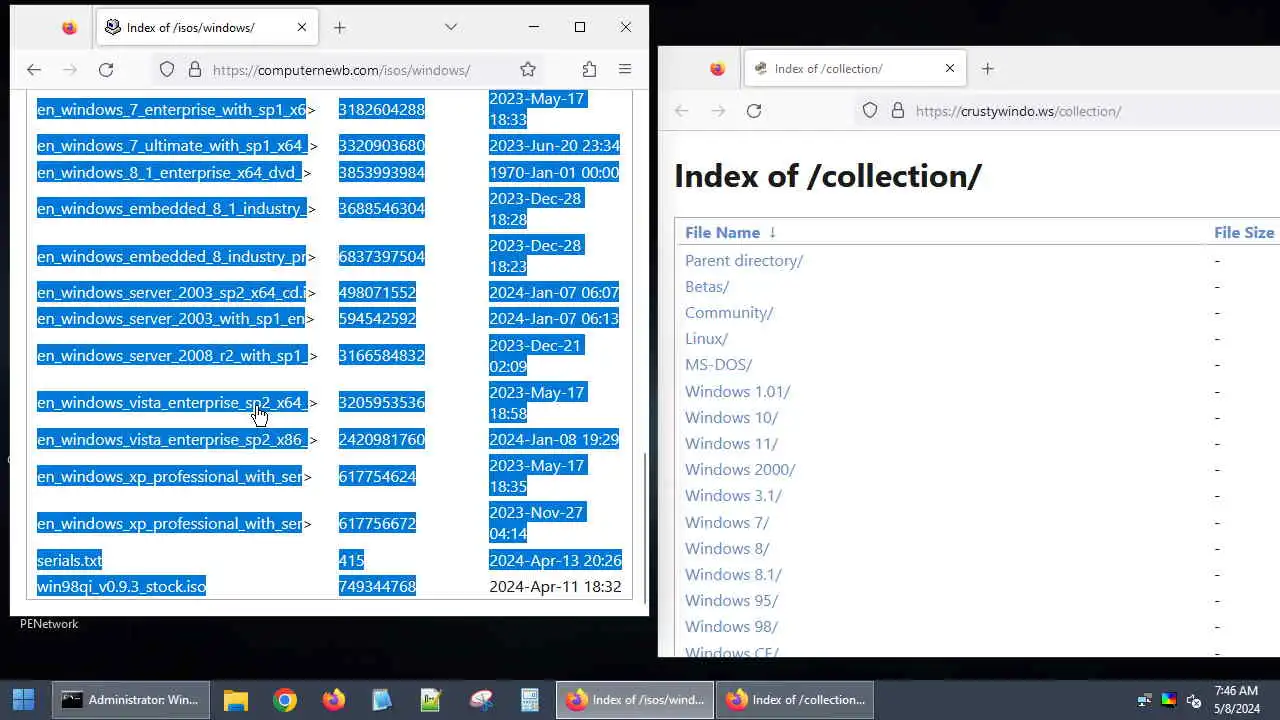Reverse sort using the File Name arrow
The width and height of the screenshot is (1280, 720).
772,232
